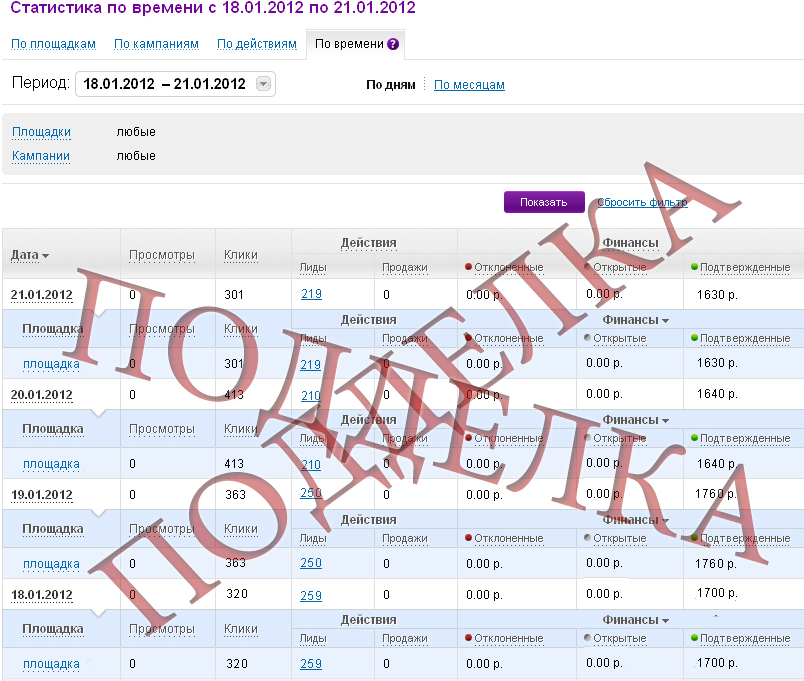This screenshot has width=804, height=681.
Task: Click the Просмотры header in main table
Action: (x=162, y=255)
